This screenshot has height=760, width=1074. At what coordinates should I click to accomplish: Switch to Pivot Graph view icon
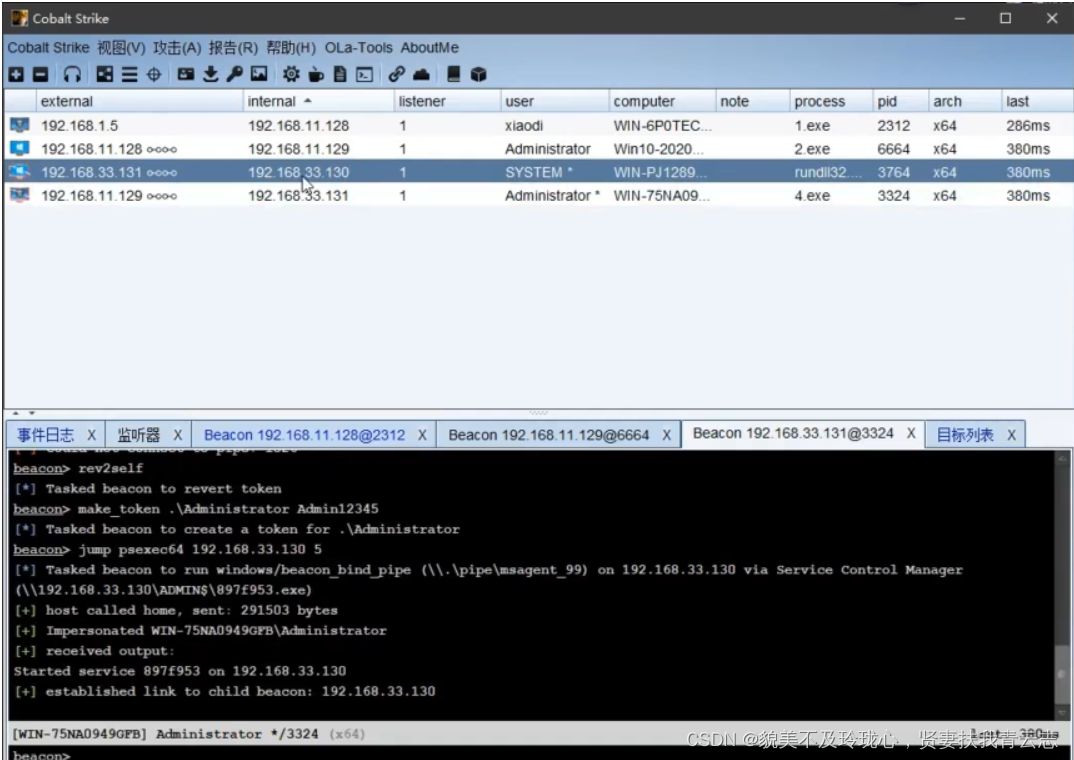tap(105, 75)
